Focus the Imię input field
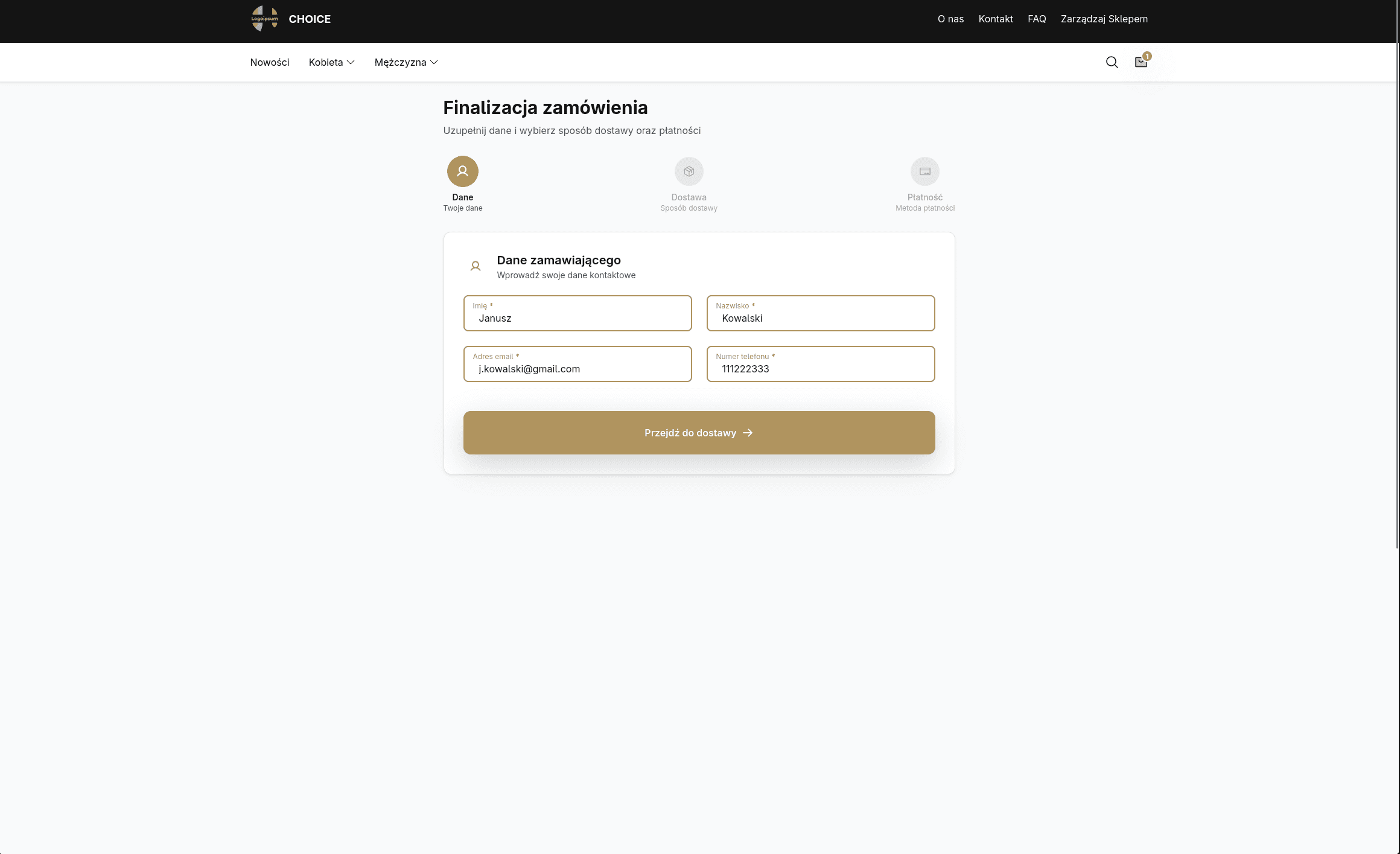1400x854 pixels. pos(577,313)
